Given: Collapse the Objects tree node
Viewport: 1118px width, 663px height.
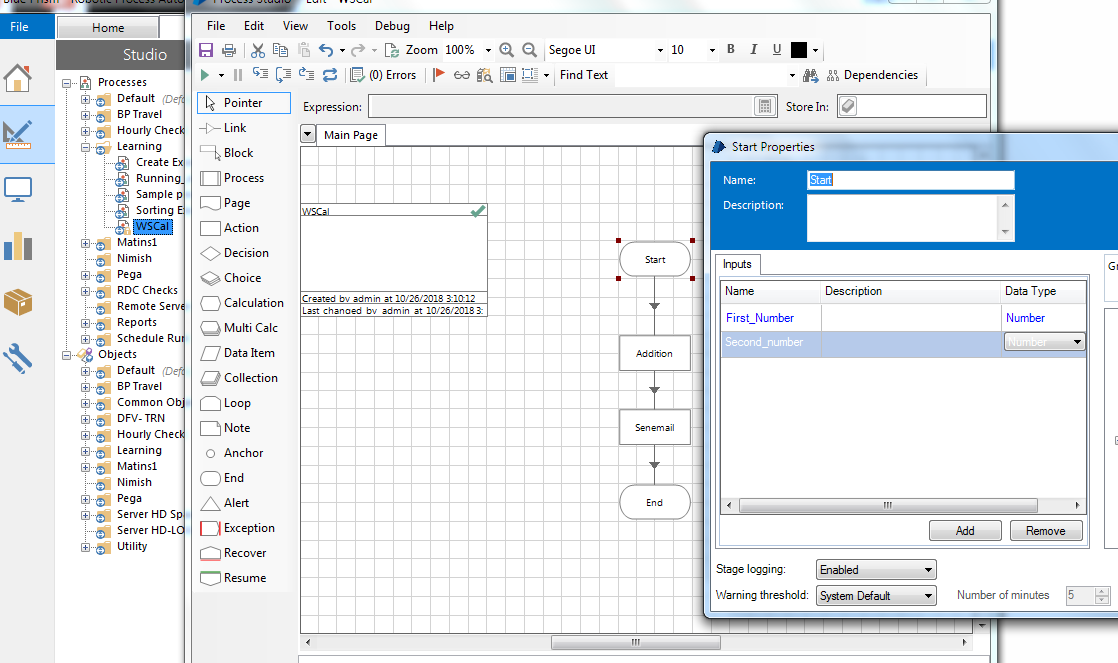Looking at the screenshot, I should (x=67, y=355).
